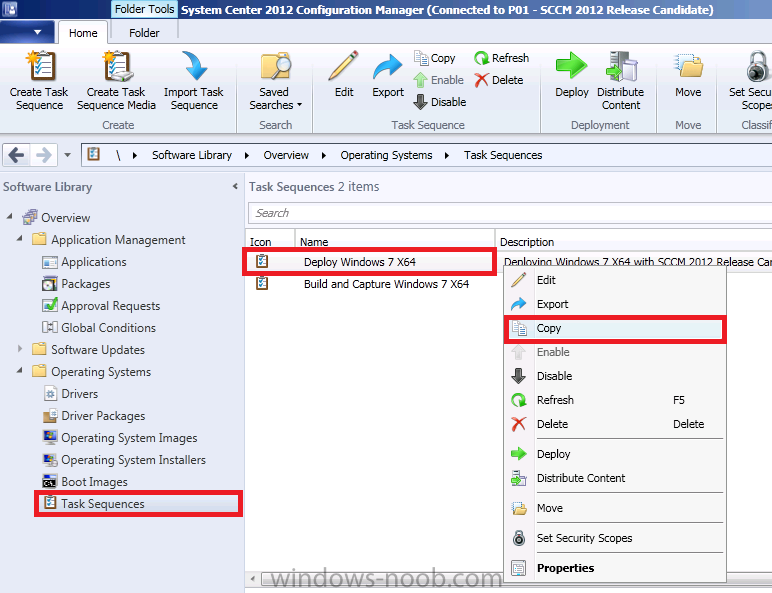This screenshot has width=772, height=593.
Task: Click the Move folder icon in ribbon
Action: [x=688, y=66]
